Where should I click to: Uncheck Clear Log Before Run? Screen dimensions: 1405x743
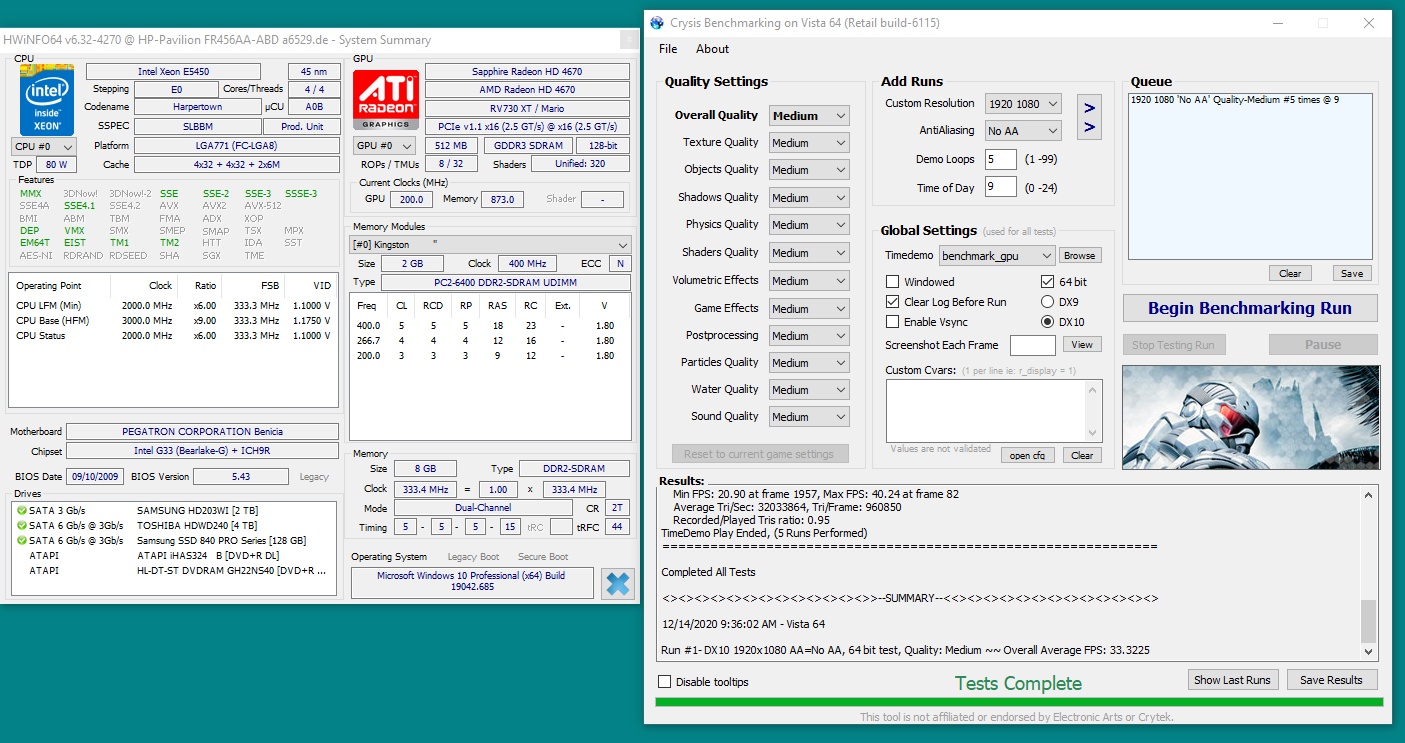[893, 302]
